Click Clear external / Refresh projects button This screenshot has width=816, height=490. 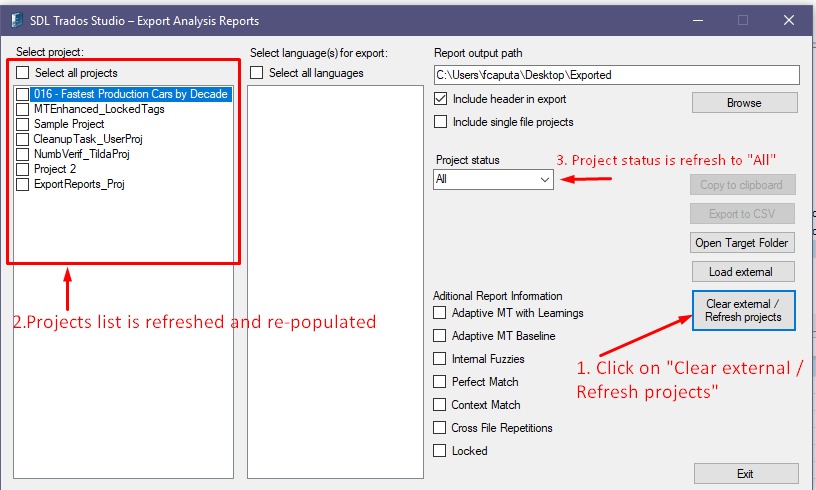coord(744,310)
